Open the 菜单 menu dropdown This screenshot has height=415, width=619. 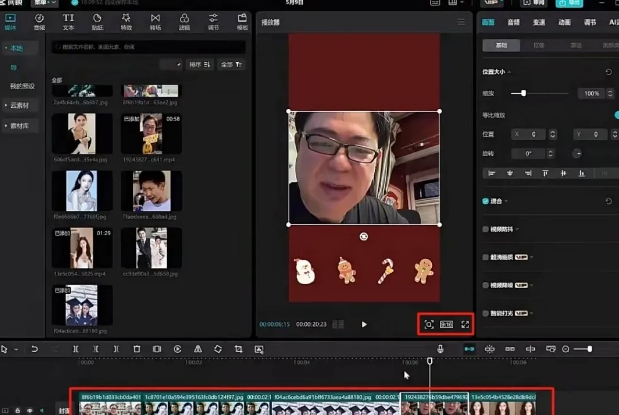point(45,3)
